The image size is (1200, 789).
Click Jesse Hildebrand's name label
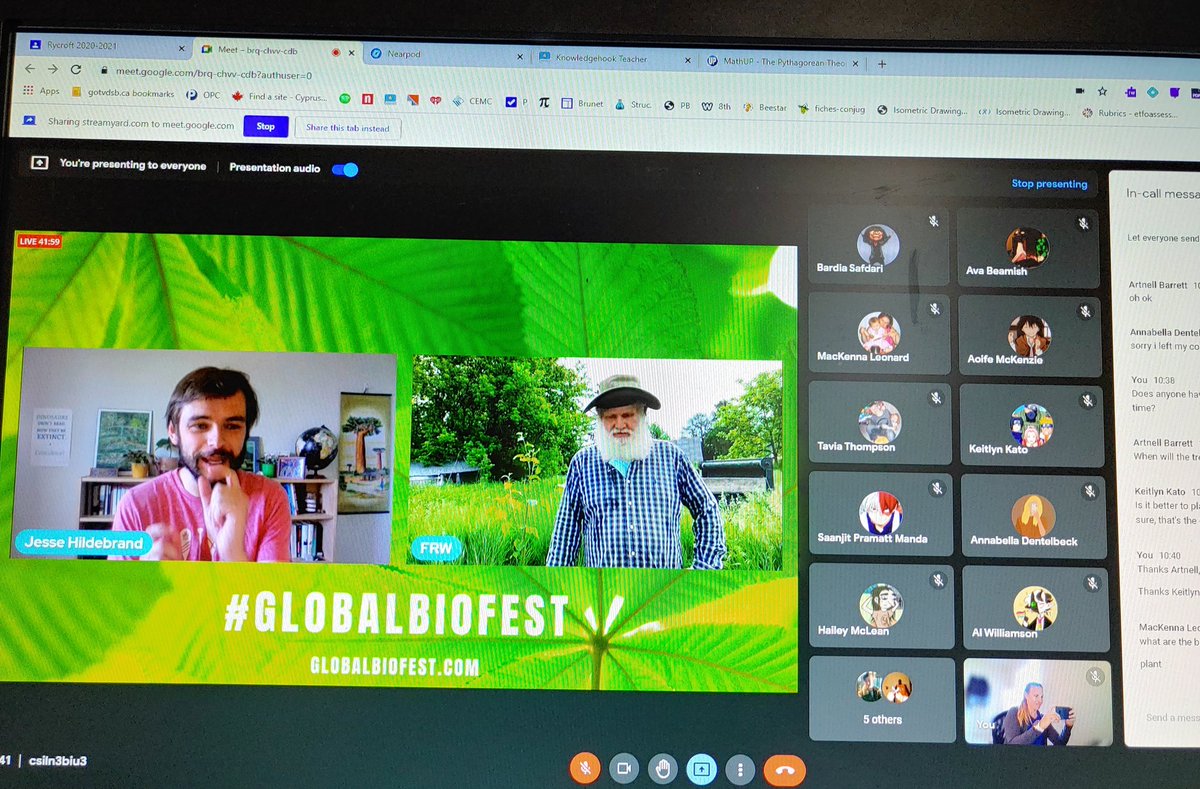pos(85,543)
